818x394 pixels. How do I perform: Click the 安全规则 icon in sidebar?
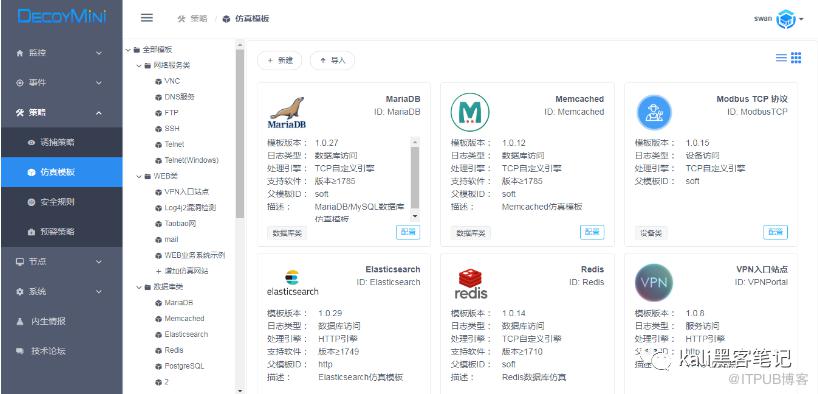31,202
